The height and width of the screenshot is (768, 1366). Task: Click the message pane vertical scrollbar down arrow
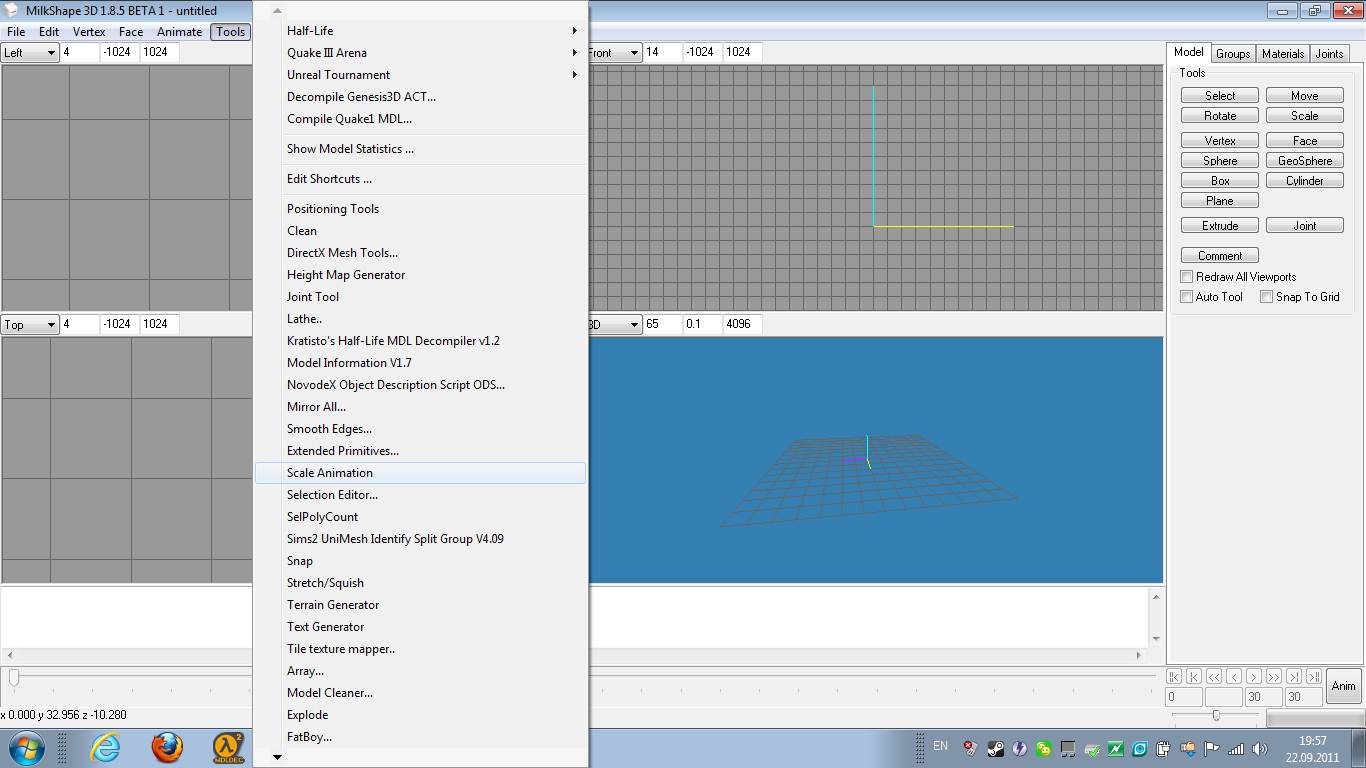click(1156, 639)
